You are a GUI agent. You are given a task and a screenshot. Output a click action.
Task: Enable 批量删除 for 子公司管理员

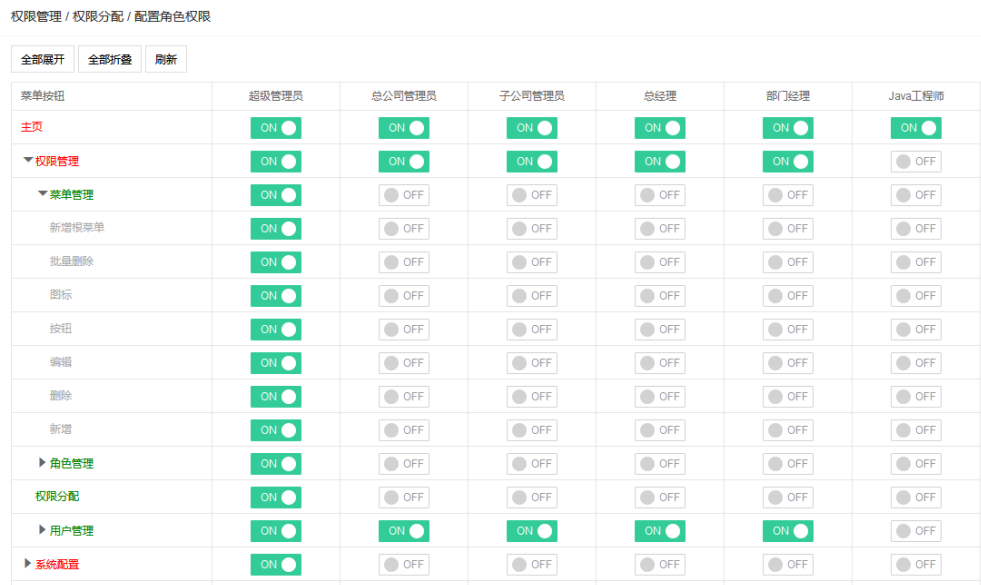tap(532, 262)
